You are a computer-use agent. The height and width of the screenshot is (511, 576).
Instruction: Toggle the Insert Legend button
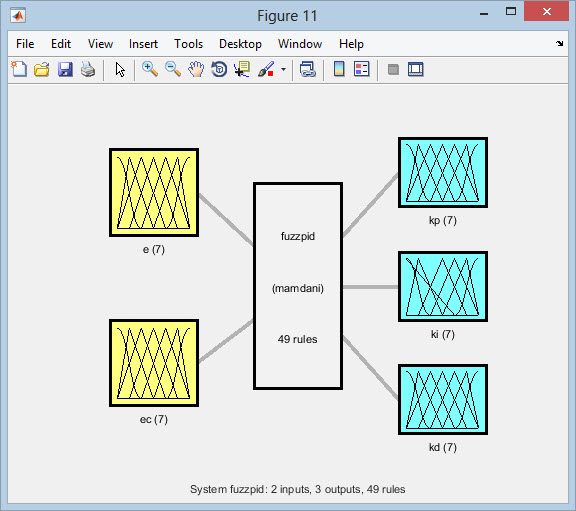coord(361,69)
